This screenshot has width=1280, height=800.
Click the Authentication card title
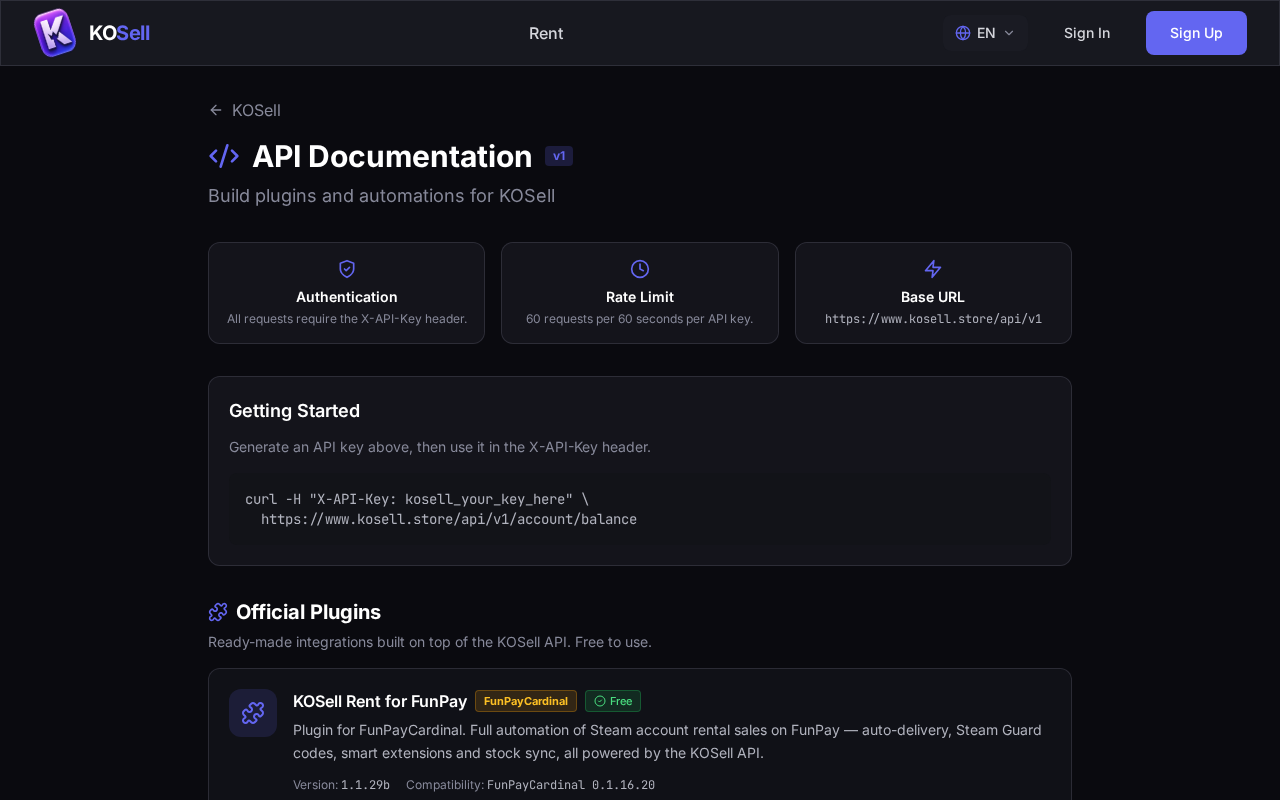pyautogui.click(x=347, y=297)
